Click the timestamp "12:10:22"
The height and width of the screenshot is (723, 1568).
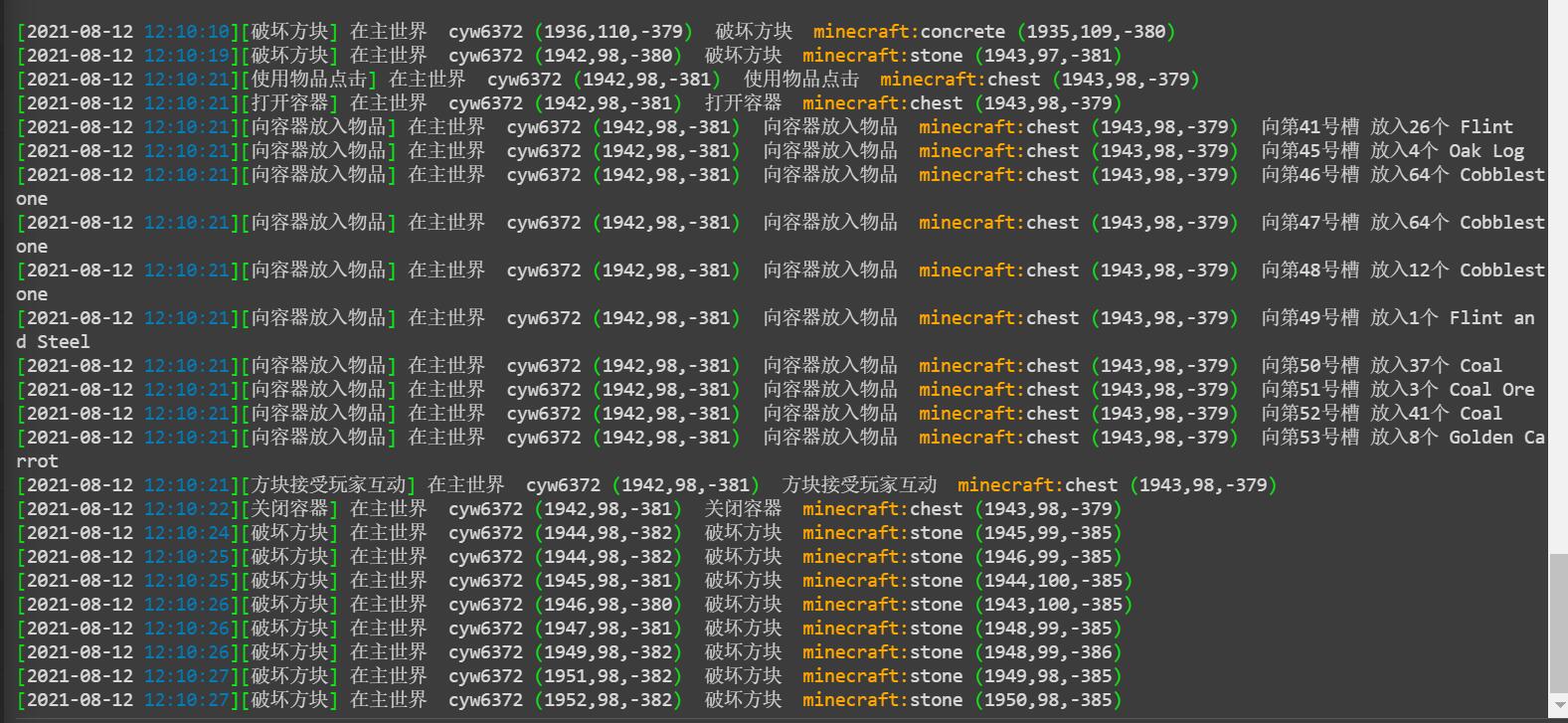point(187,509)
